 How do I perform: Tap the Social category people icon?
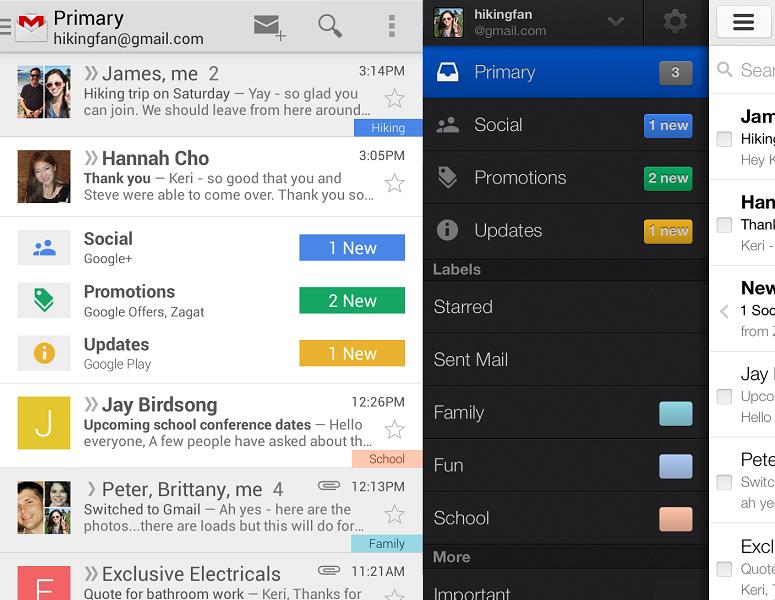pyautogui.click(x=44, y=247)
